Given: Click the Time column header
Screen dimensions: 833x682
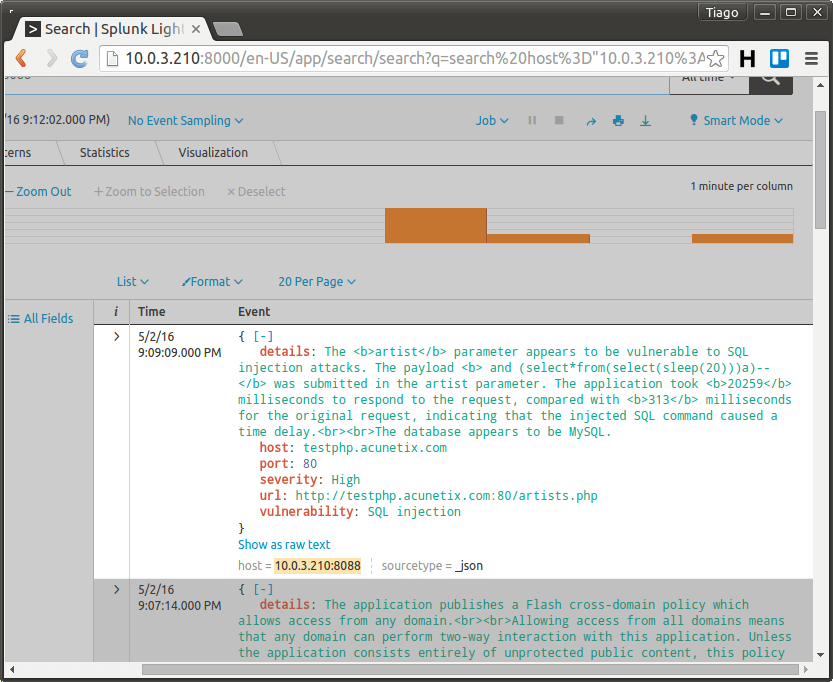Looking at the screenshot, I should click(x=151, y=312).
